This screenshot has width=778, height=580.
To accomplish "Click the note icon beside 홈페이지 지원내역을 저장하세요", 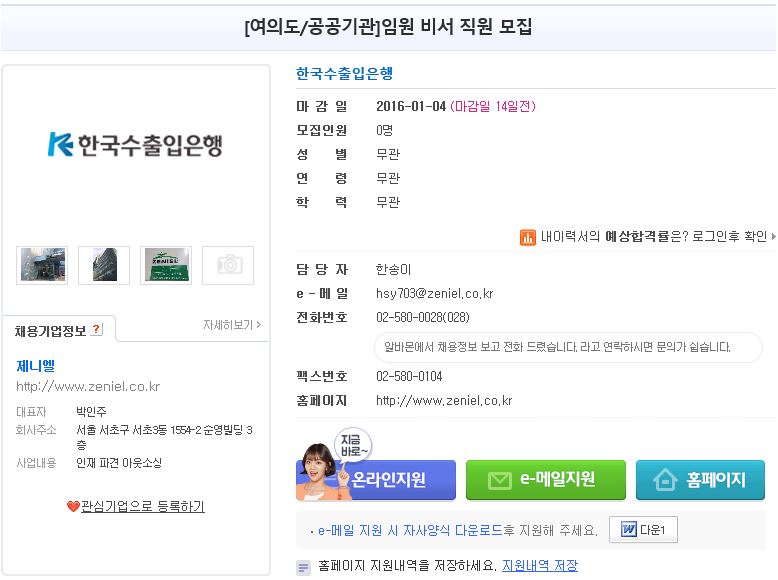I will [x=303, y=567].
